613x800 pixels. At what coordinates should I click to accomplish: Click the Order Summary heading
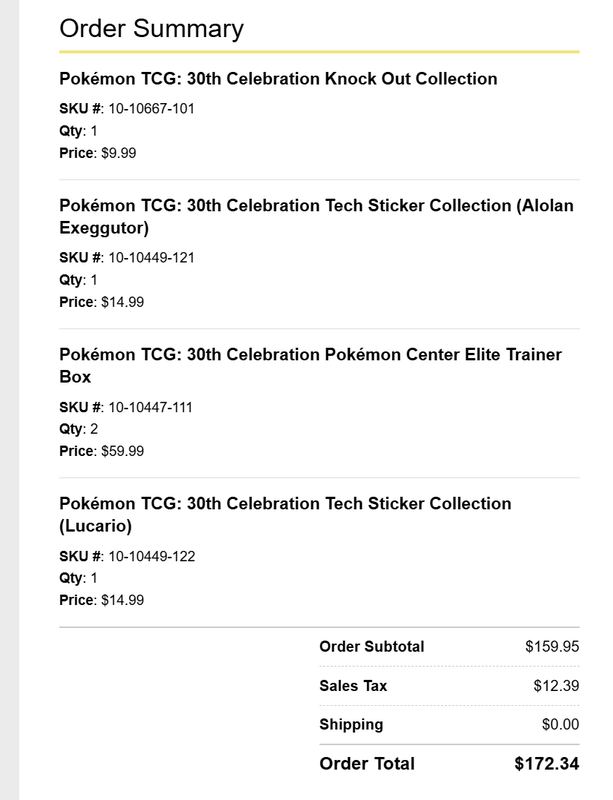(x=151, y=29)
